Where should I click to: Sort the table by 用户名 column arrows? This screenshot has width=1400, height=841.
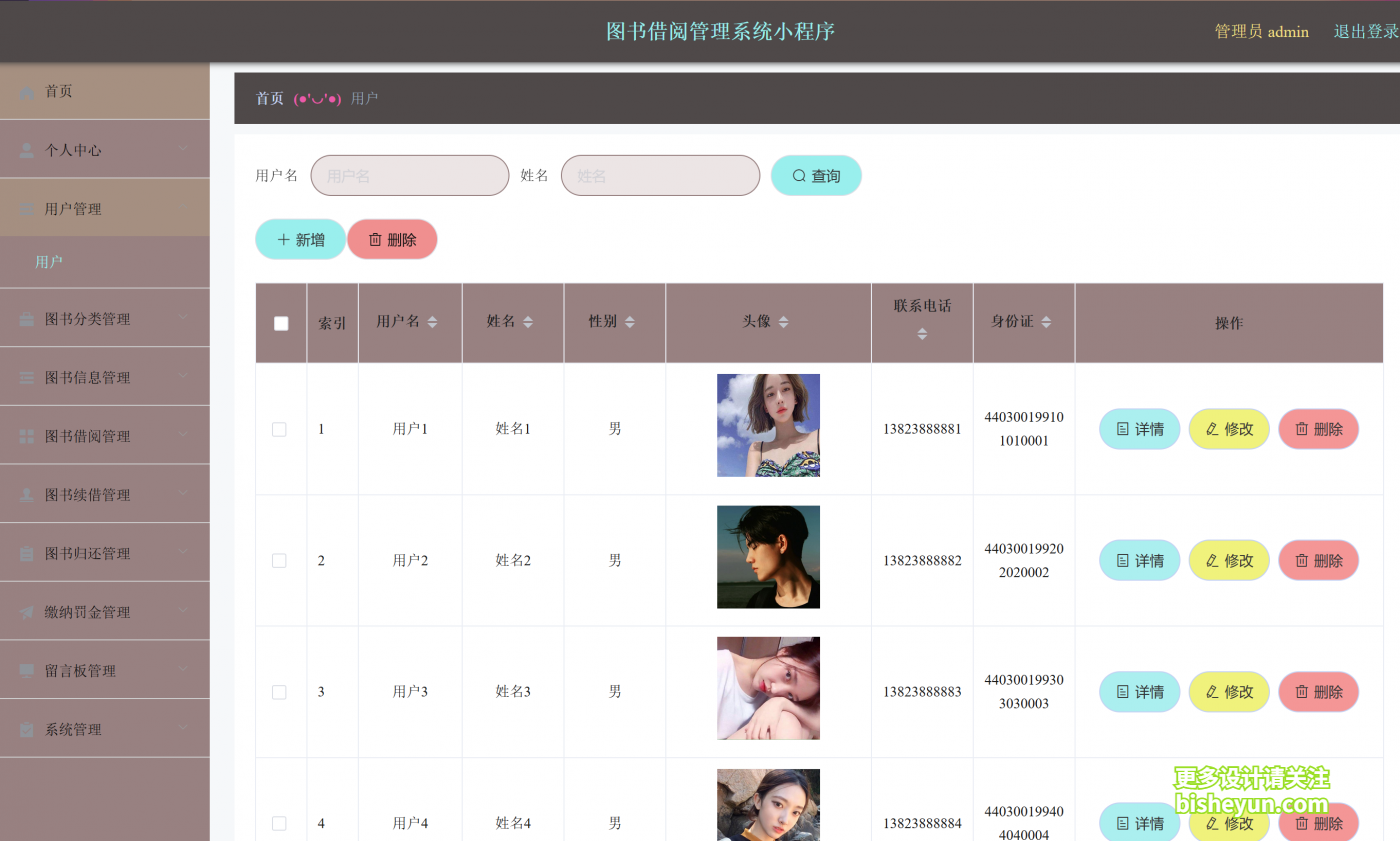tap(432, 322)
